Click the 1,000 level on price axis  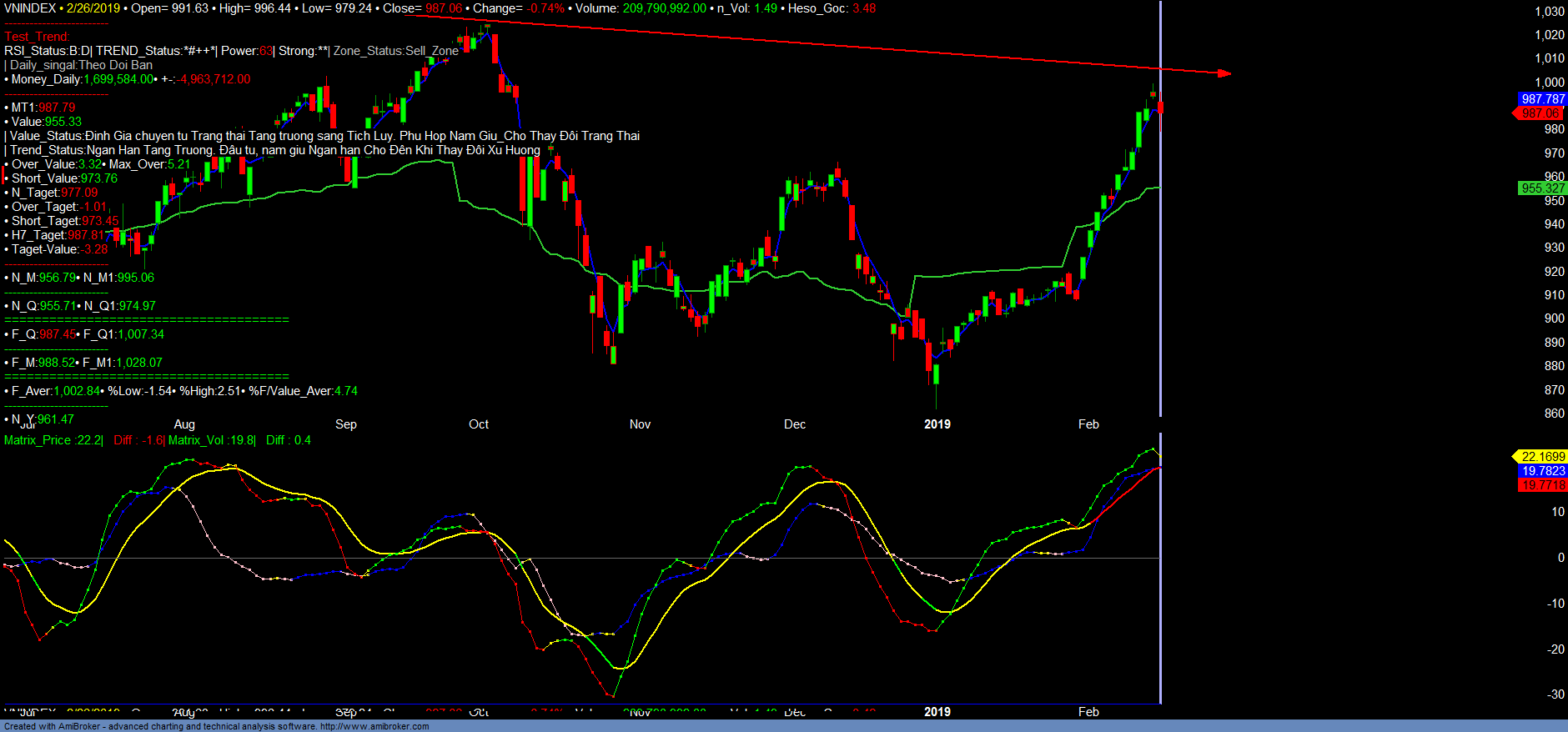(1550, 83)
